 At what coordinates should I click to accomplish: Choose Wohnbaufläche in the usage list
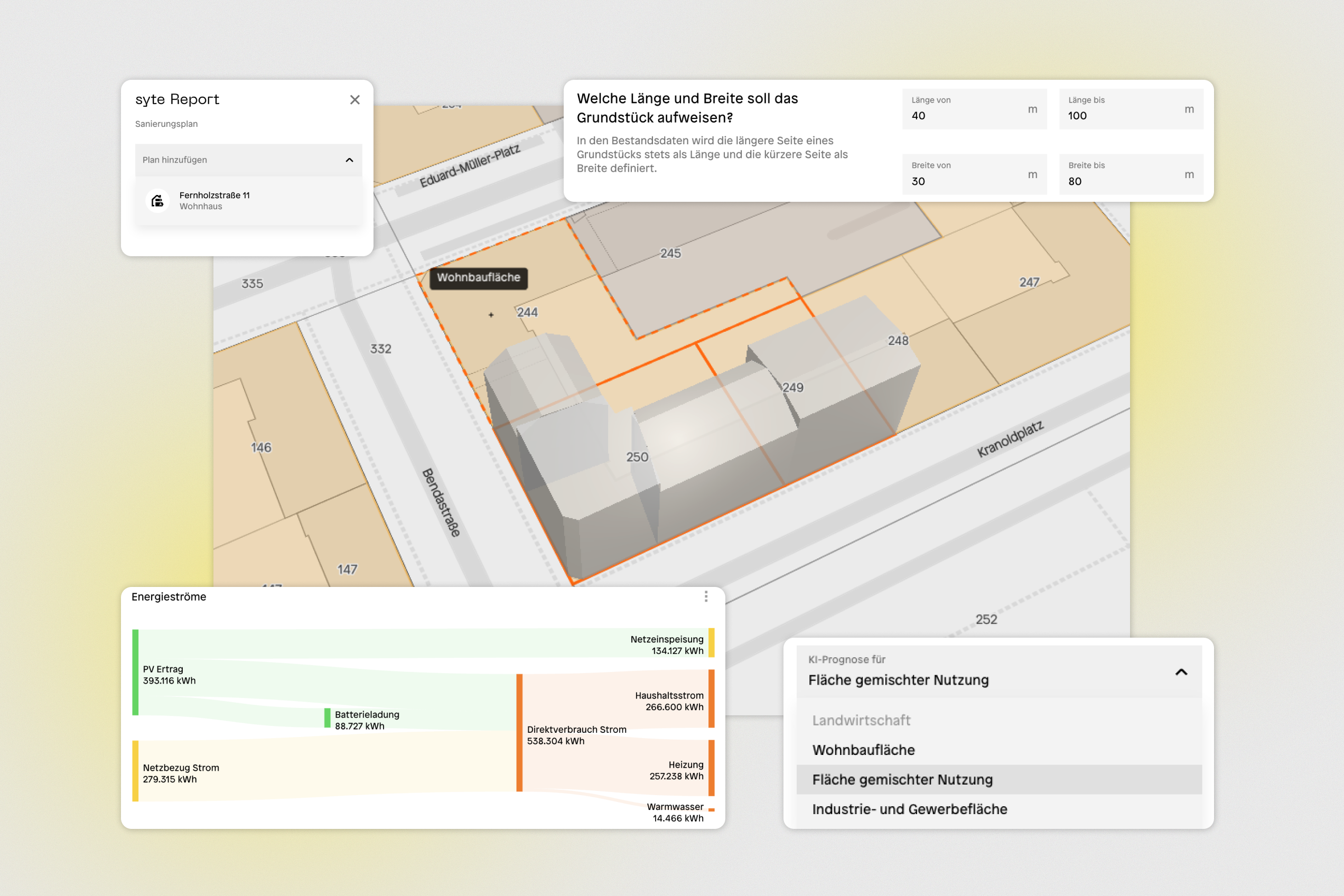[863, 750]
